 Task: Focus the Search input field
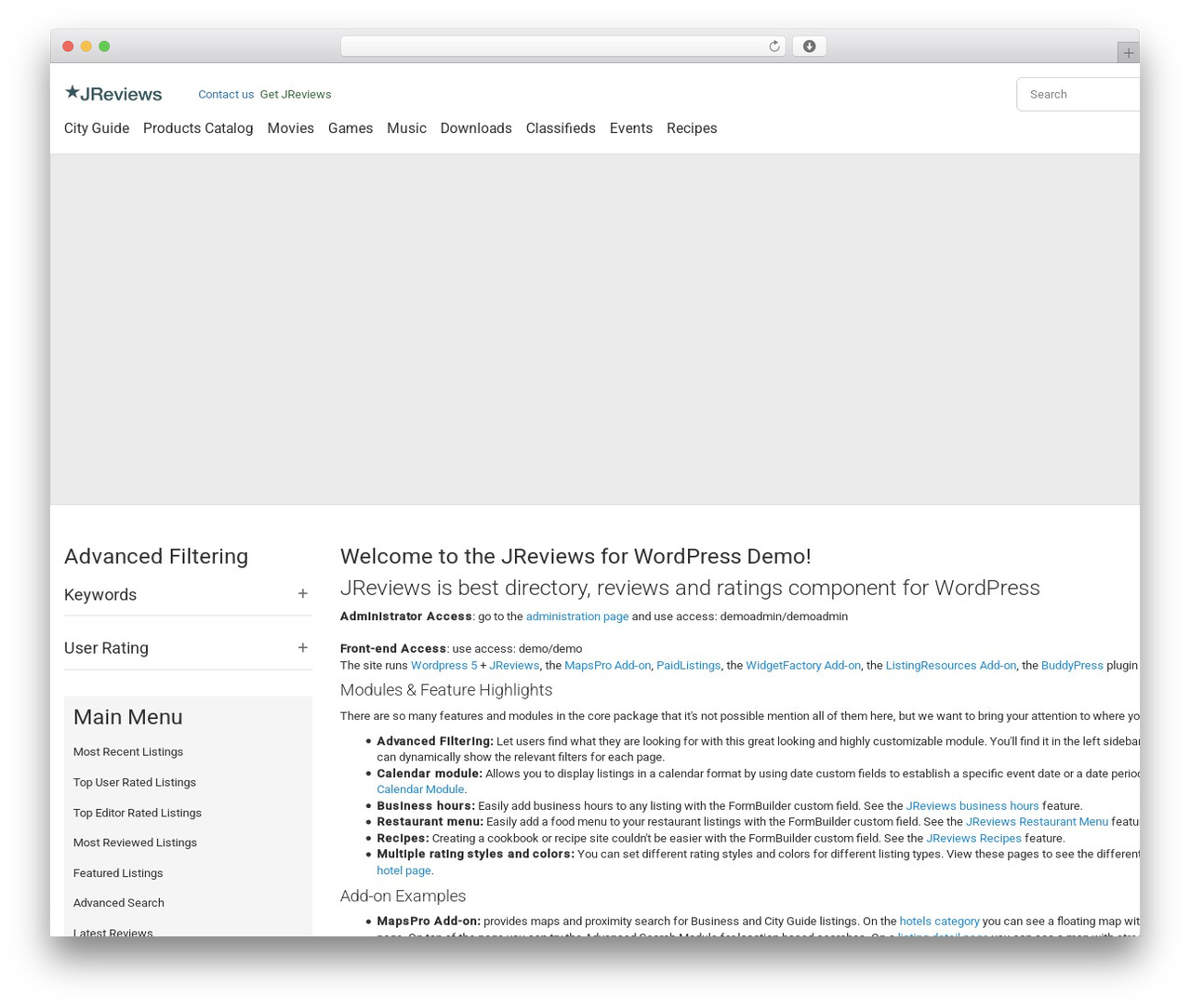tap(1078, 94)
